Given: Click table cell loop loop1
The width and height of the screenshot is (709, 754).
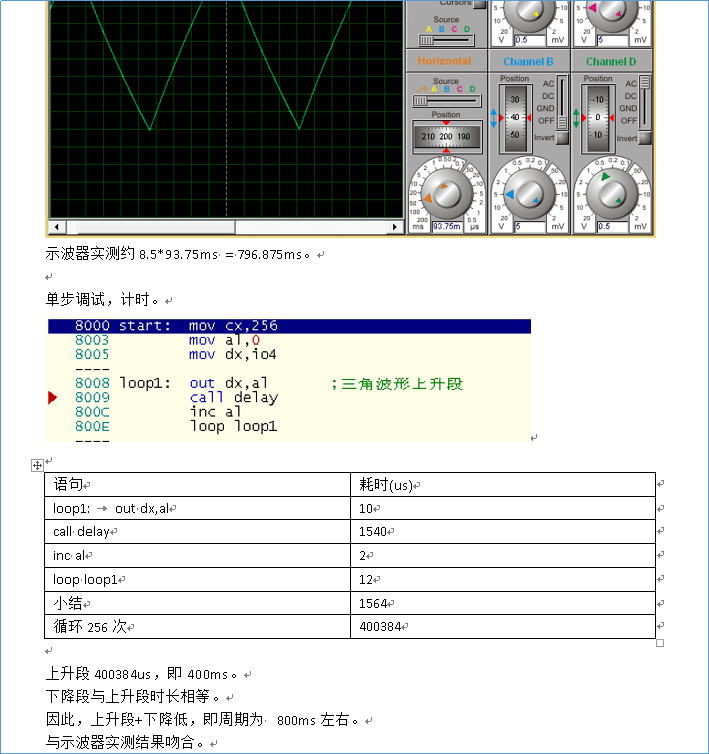Looking at the screenshot, I should [198, 579].
